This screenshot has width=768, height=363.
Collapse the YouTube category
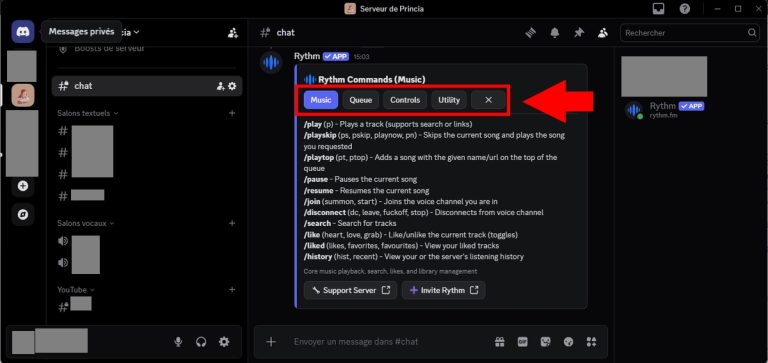point(76,290)
